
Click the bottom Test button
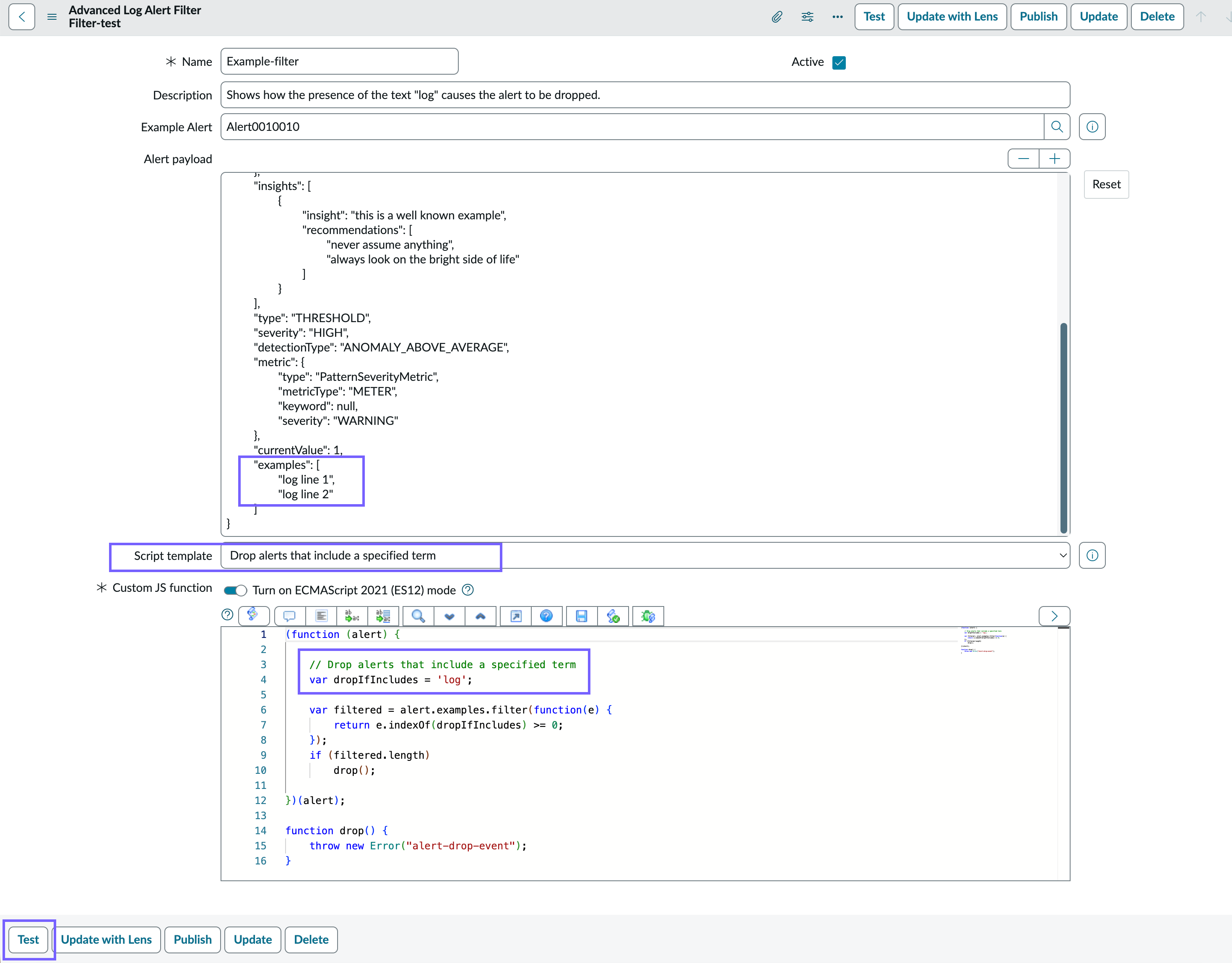(28, 940)
